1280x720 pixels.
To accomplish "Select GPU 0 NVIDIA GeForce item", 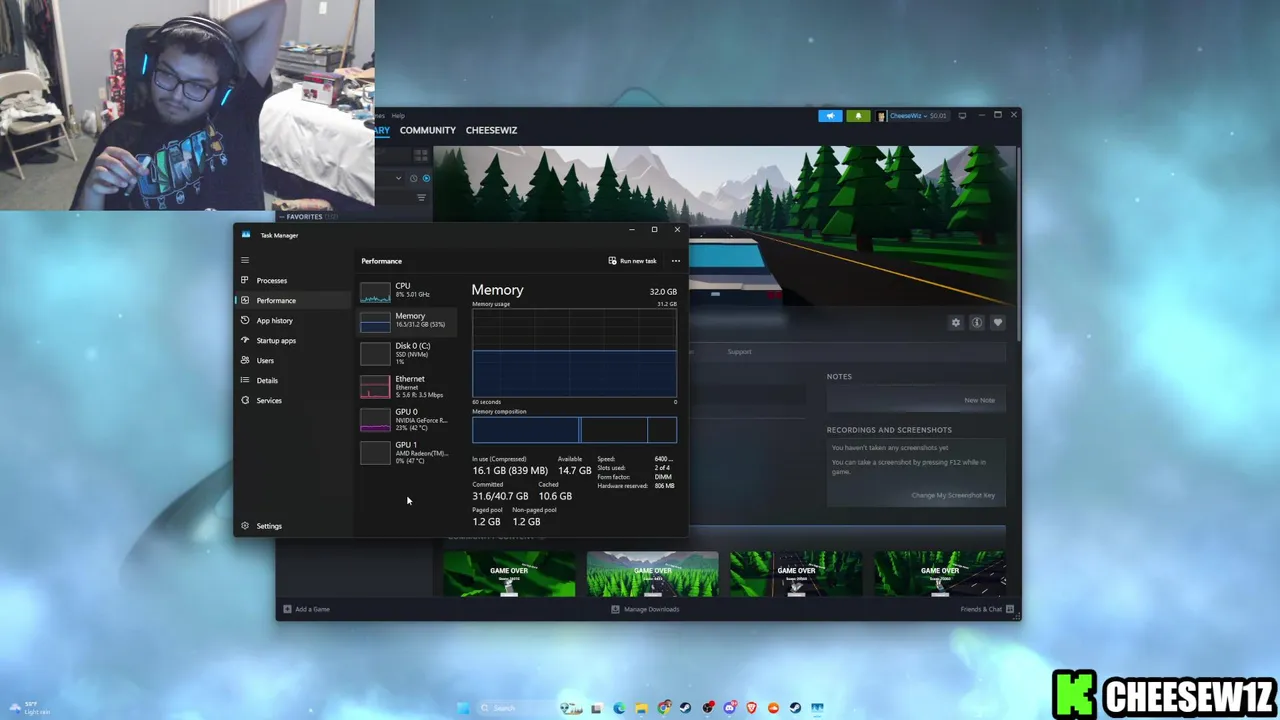I will click(408, 419).
